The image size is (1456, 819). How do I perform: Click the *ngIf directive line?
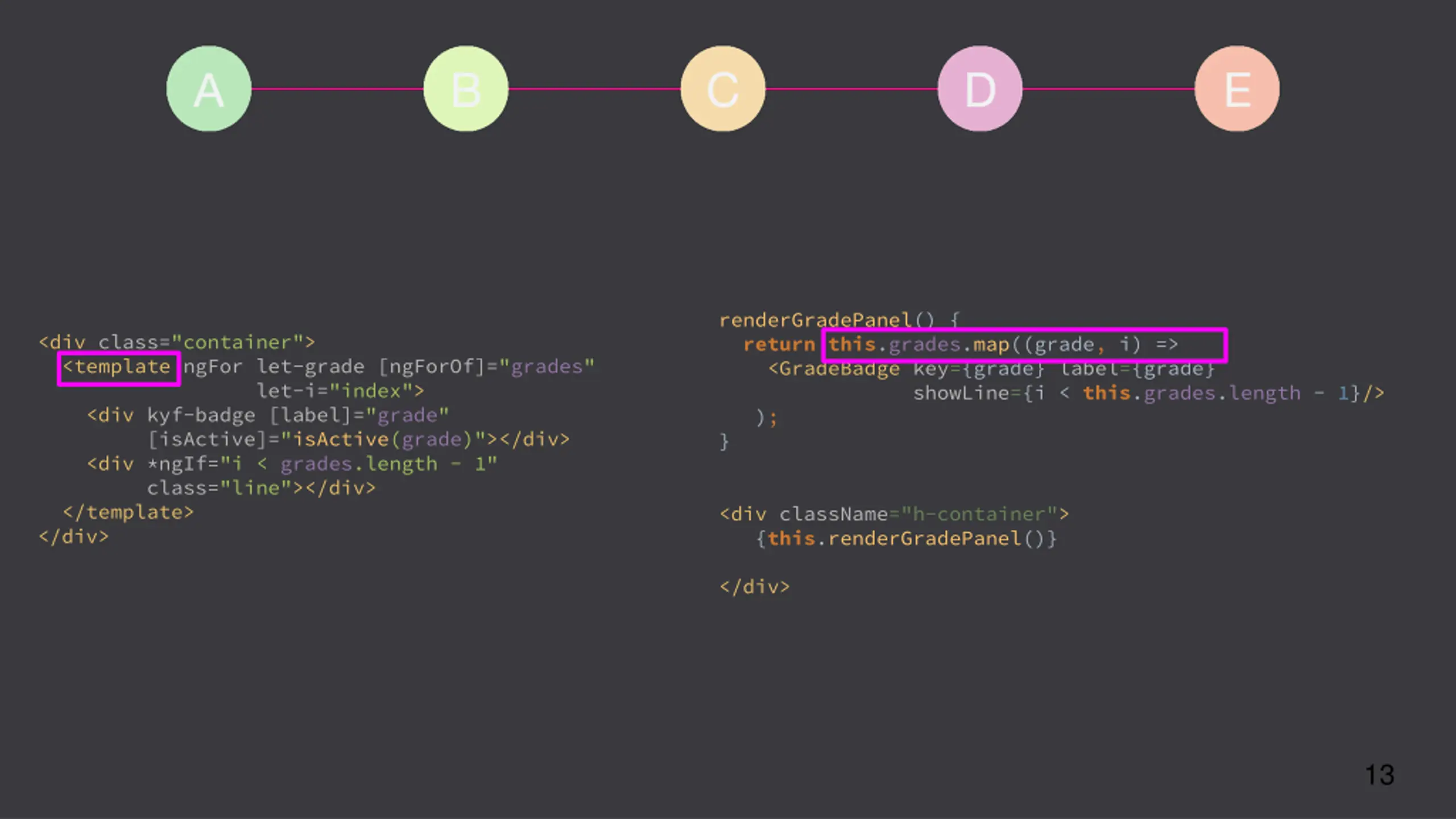point(292,464)
